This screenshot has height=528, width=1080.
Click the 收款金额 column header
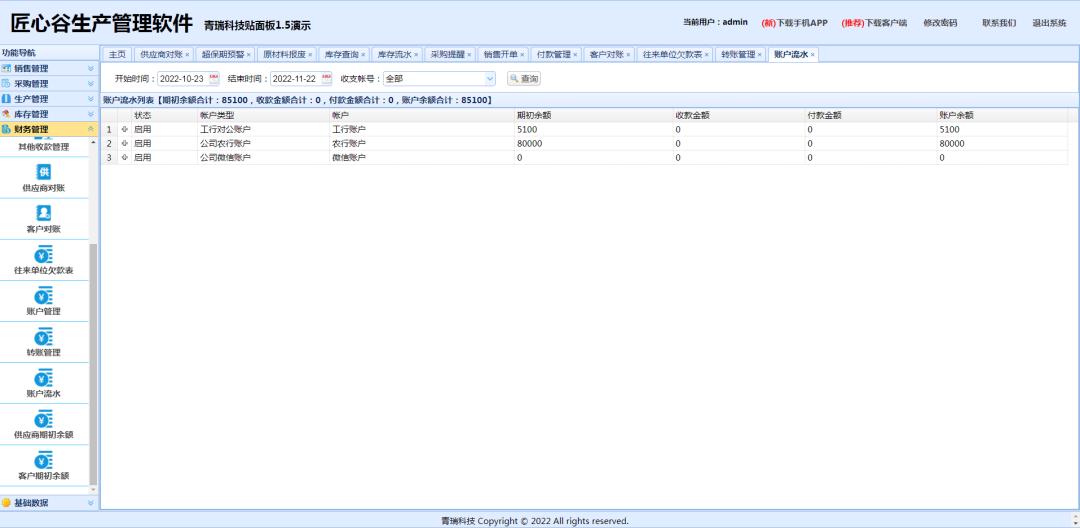coord(738,115)
